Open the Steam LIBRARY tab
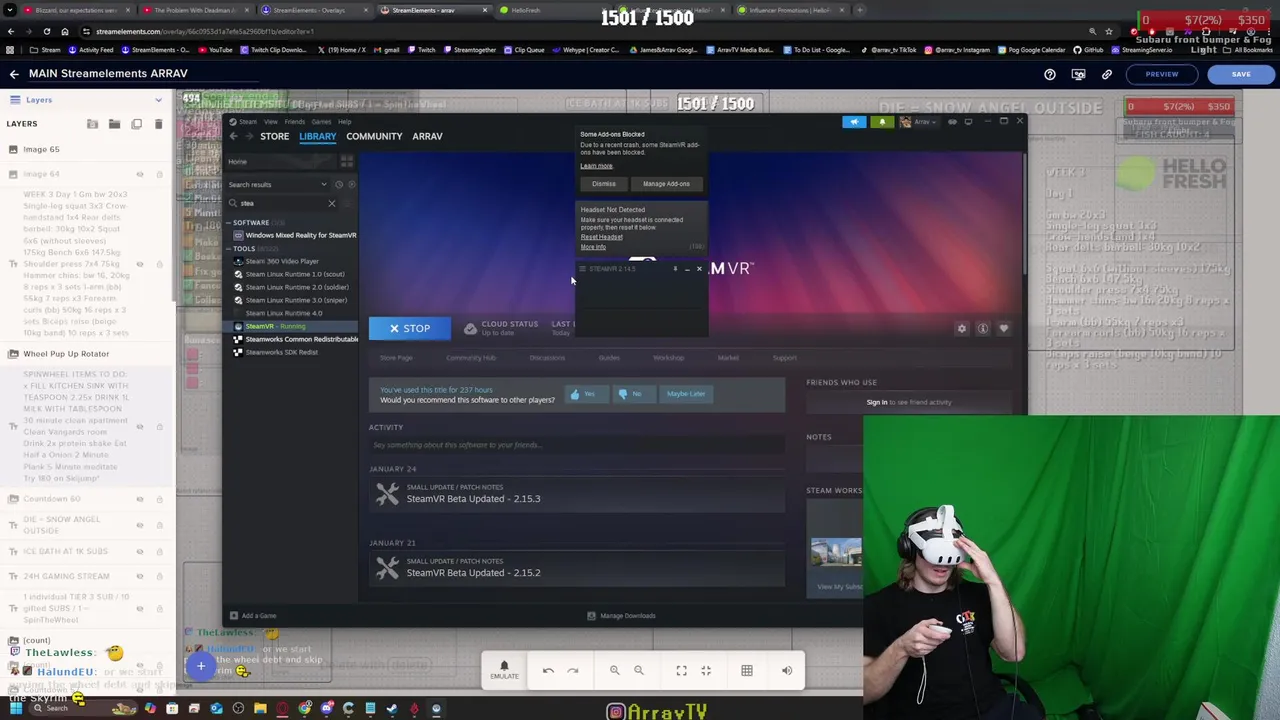This screenshot has height=720, width=1280. coord(317,137)
